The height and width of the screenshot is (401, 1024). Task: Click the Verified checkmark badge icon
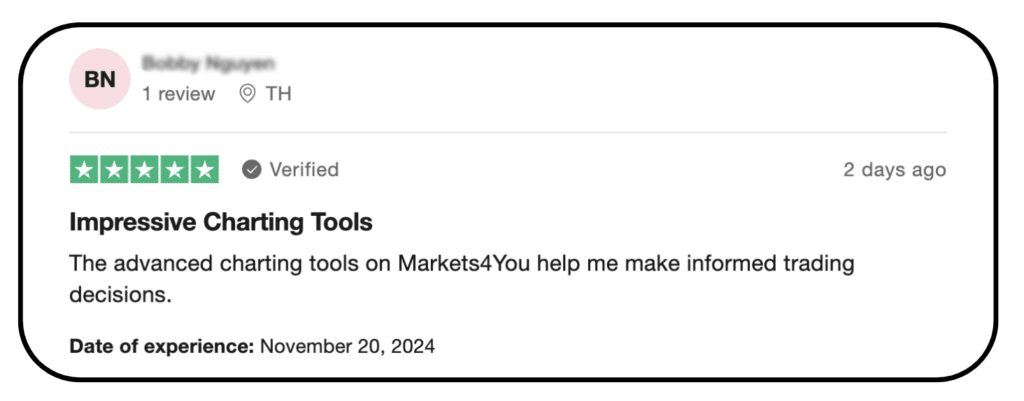point(252,170)
